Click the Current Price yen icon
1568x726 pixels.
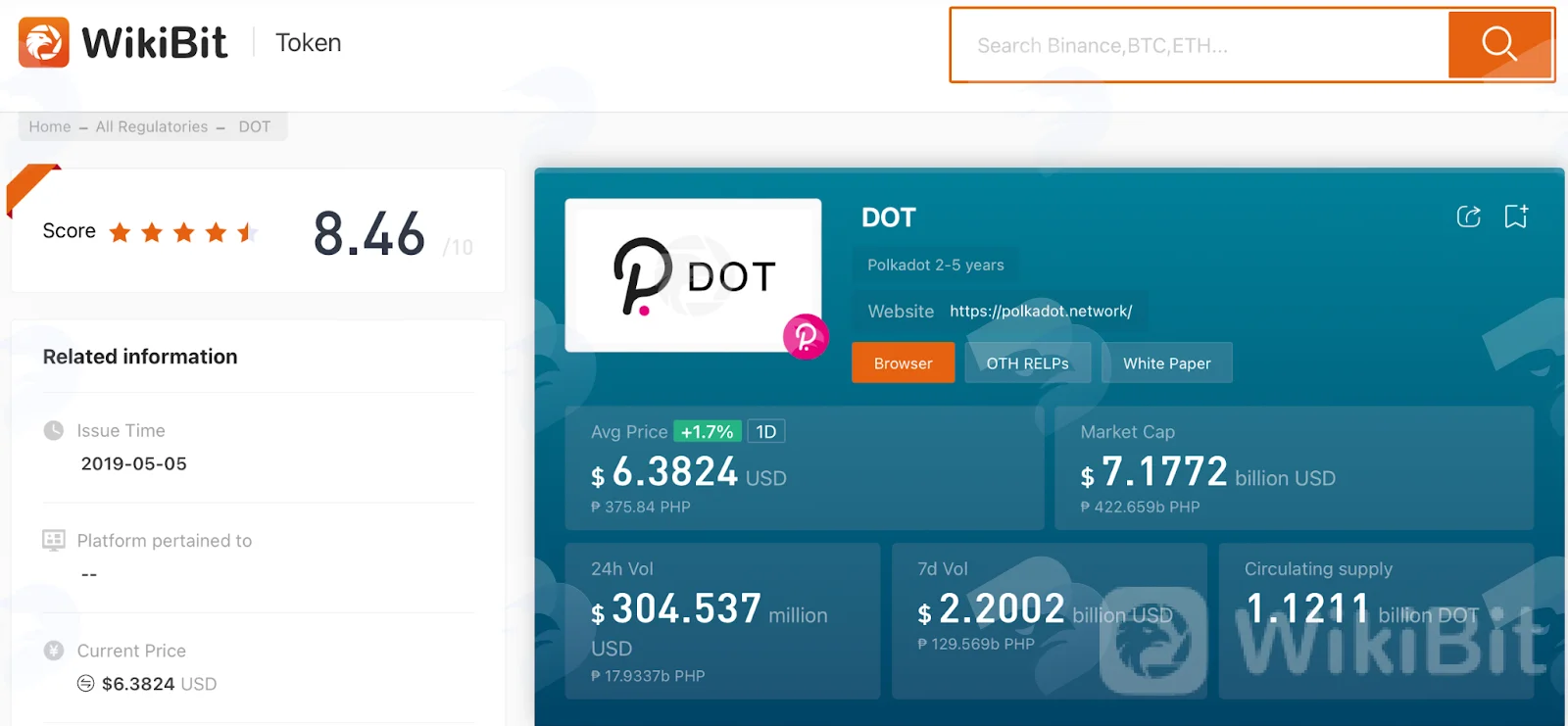tap(54, 651)
